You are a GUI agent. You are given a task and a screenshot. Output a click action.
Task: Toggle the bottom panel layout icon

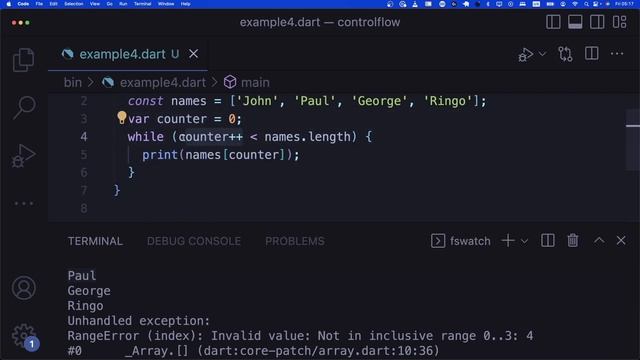coord(575,22)
